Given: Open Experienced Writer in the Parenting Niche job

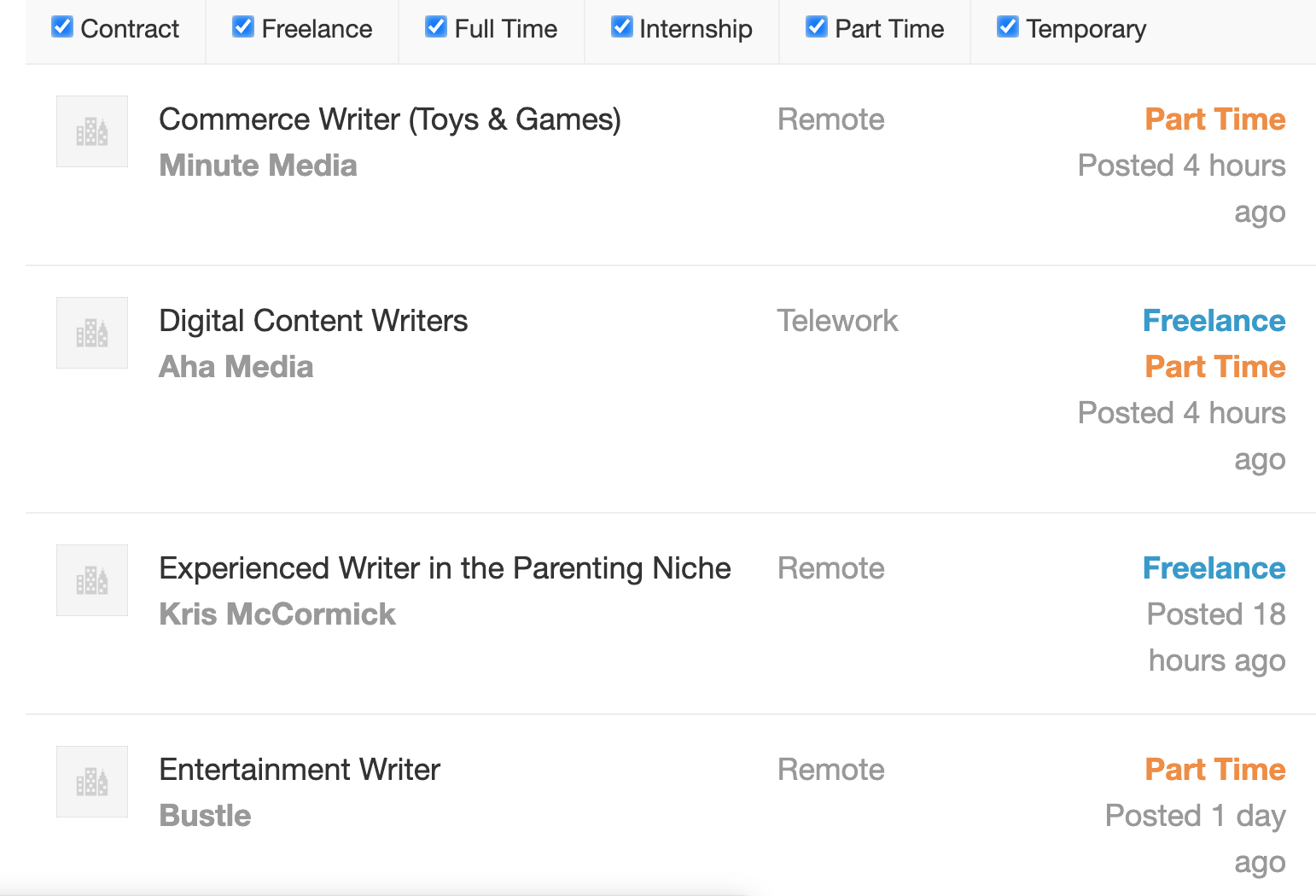Looking at the screenshot, I should [x=445, y=568].
